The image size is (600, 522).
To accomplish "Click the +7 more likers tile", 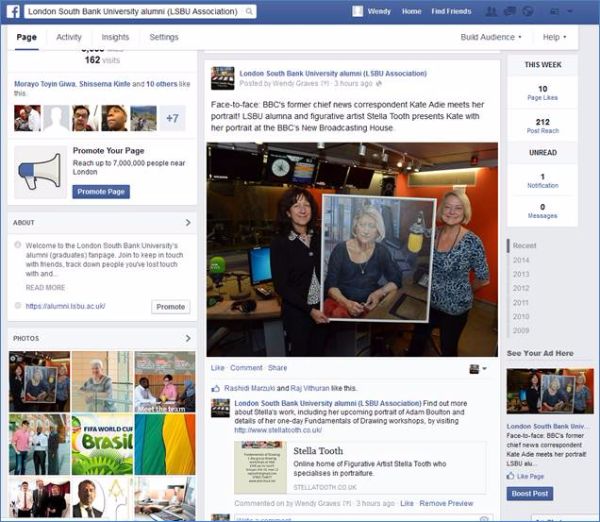I will click(173, 118).
